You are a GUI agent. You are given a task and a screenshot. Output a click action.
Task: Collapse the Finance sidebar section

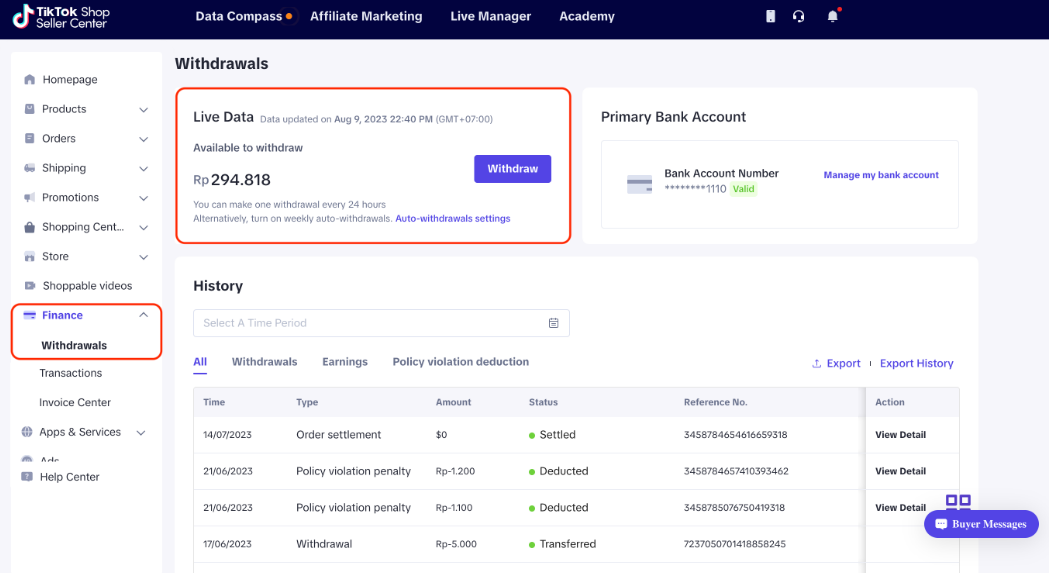(143, 315)
